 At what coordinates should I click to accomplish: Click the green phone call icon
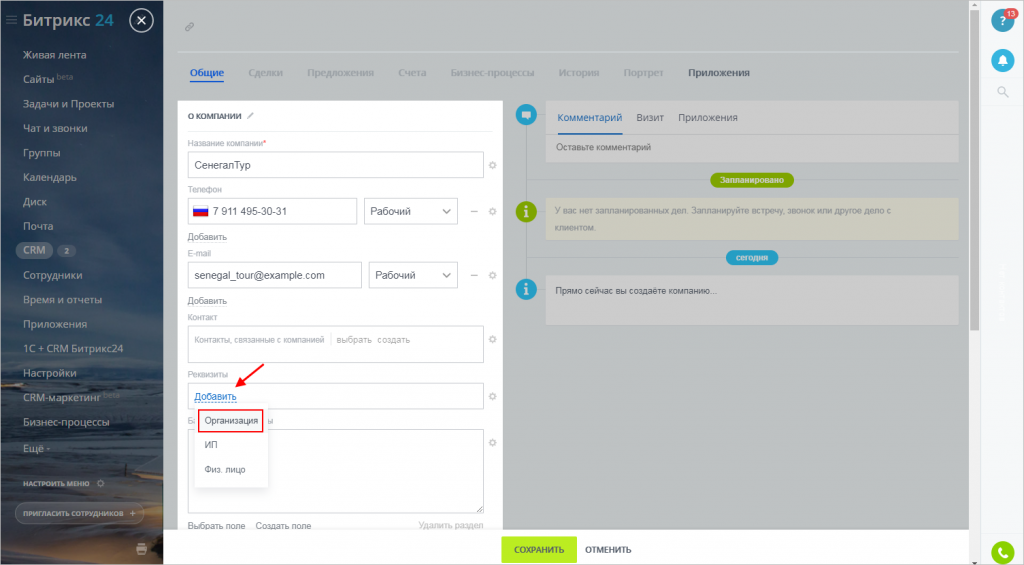(x=1002, y=551)
